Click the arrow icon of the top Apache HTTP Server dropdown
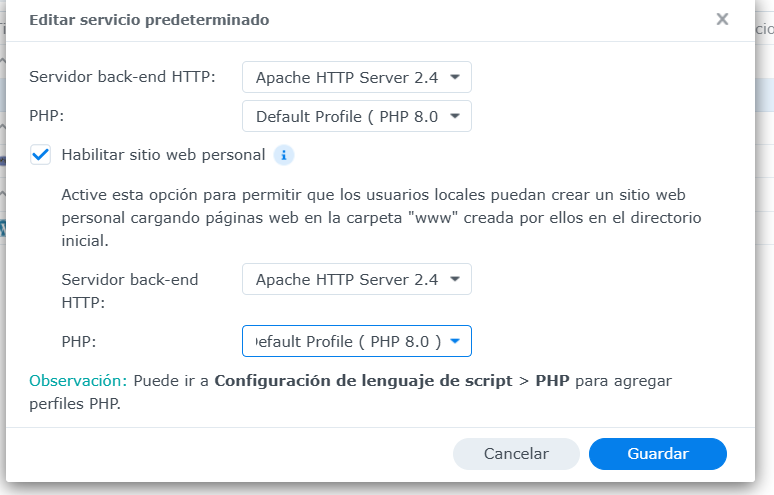 coord(456,77)
